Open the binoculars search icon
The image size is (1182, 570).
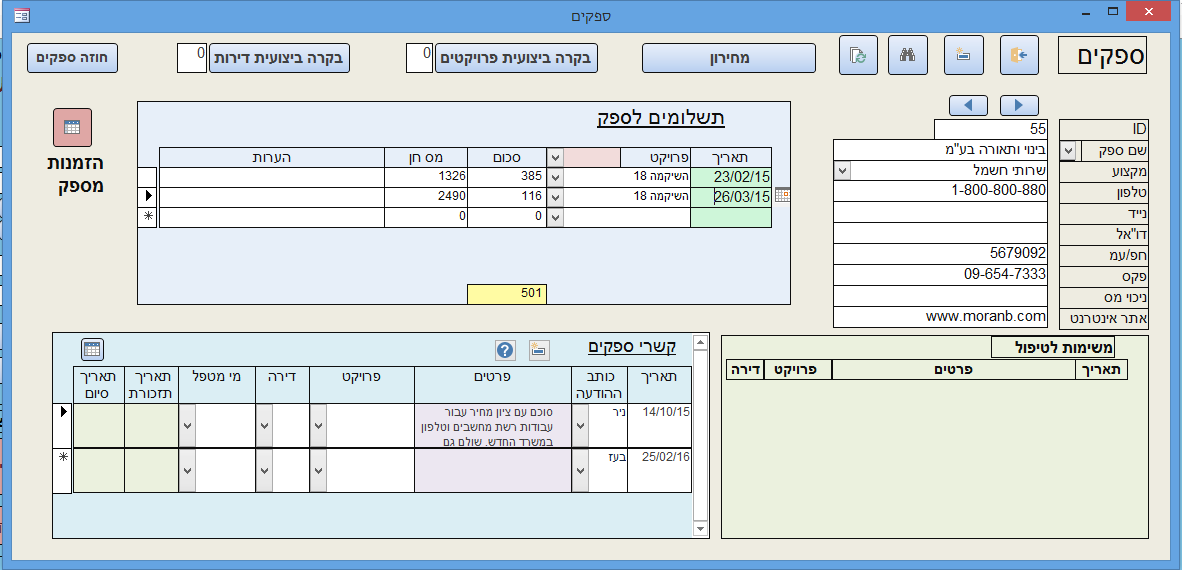click(908, 55)
